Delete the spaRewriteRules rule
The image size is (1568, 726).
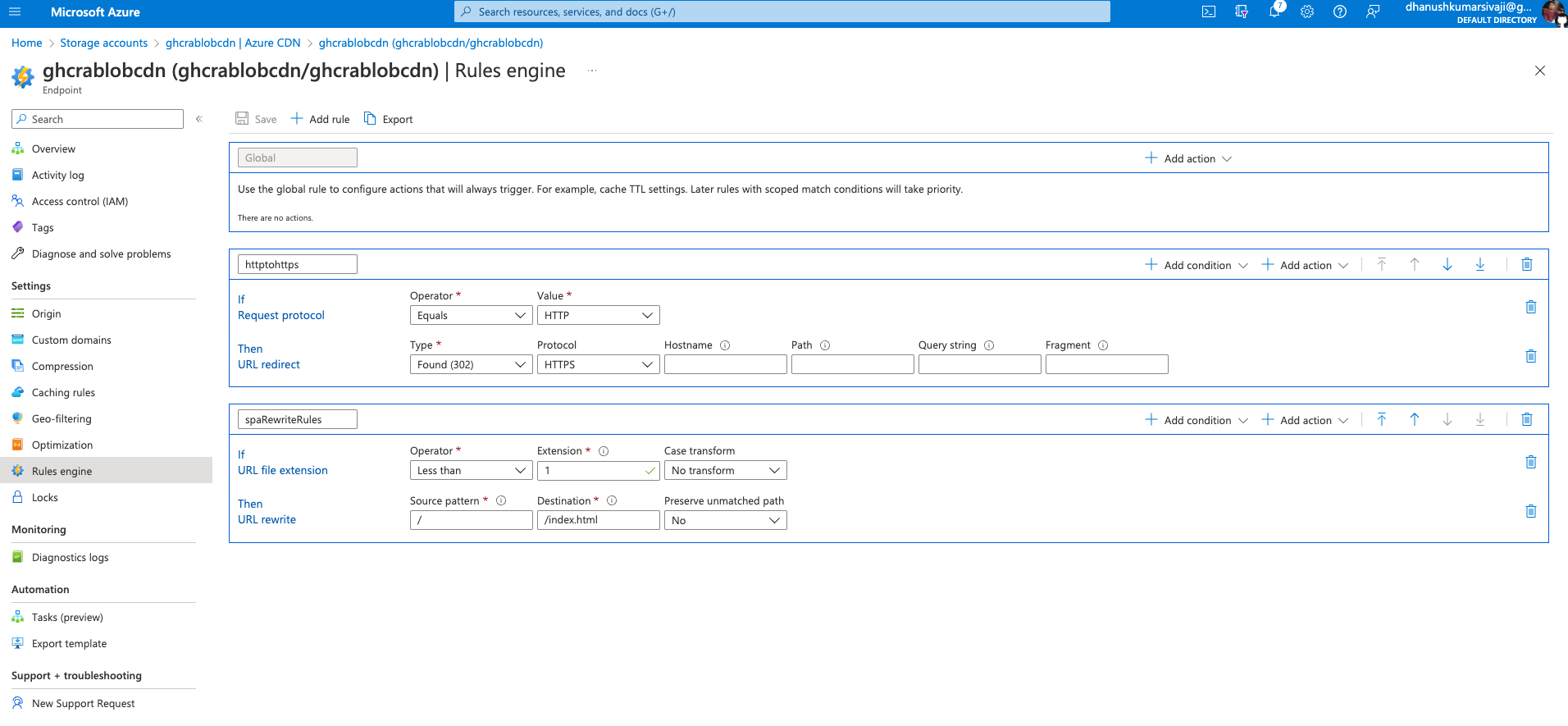(1527, 419)
